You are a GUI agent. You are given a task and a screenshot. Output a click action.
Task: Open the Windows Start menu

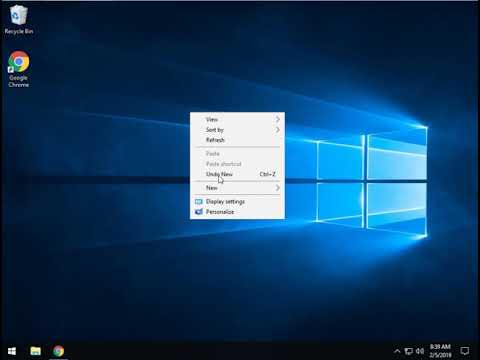[x=12, y=351]
